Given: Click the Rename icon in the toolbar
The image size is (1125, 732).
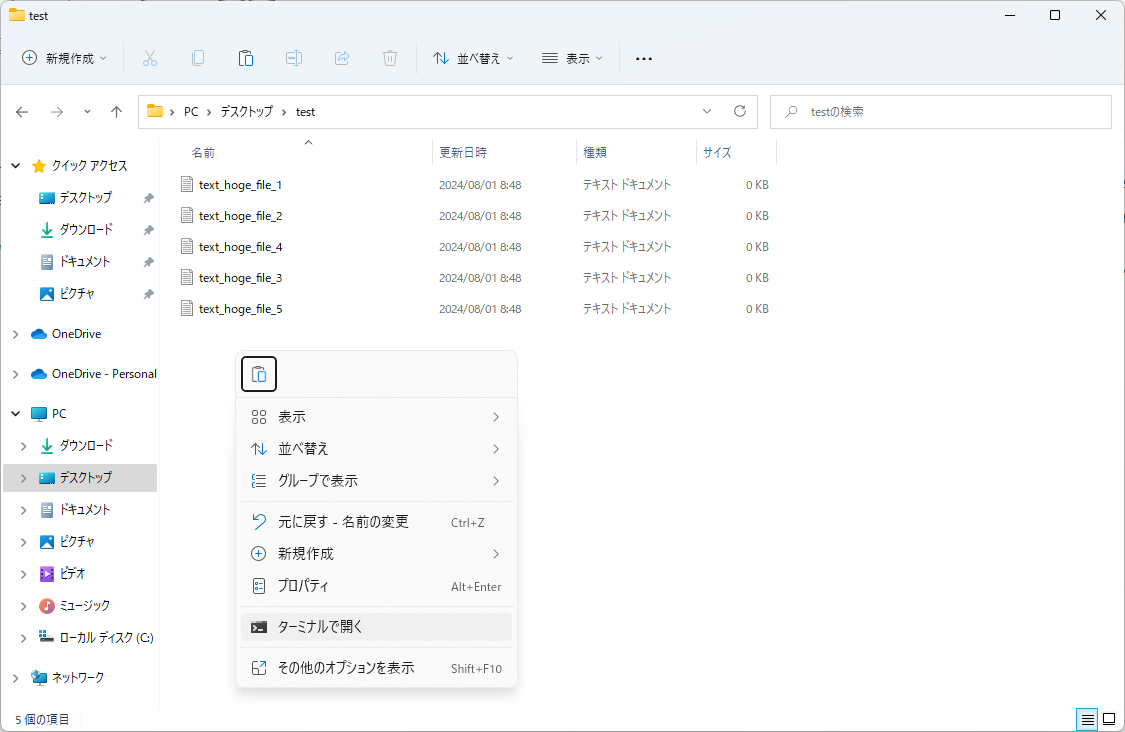Looking at the screenshot, I should pos(294,58).
